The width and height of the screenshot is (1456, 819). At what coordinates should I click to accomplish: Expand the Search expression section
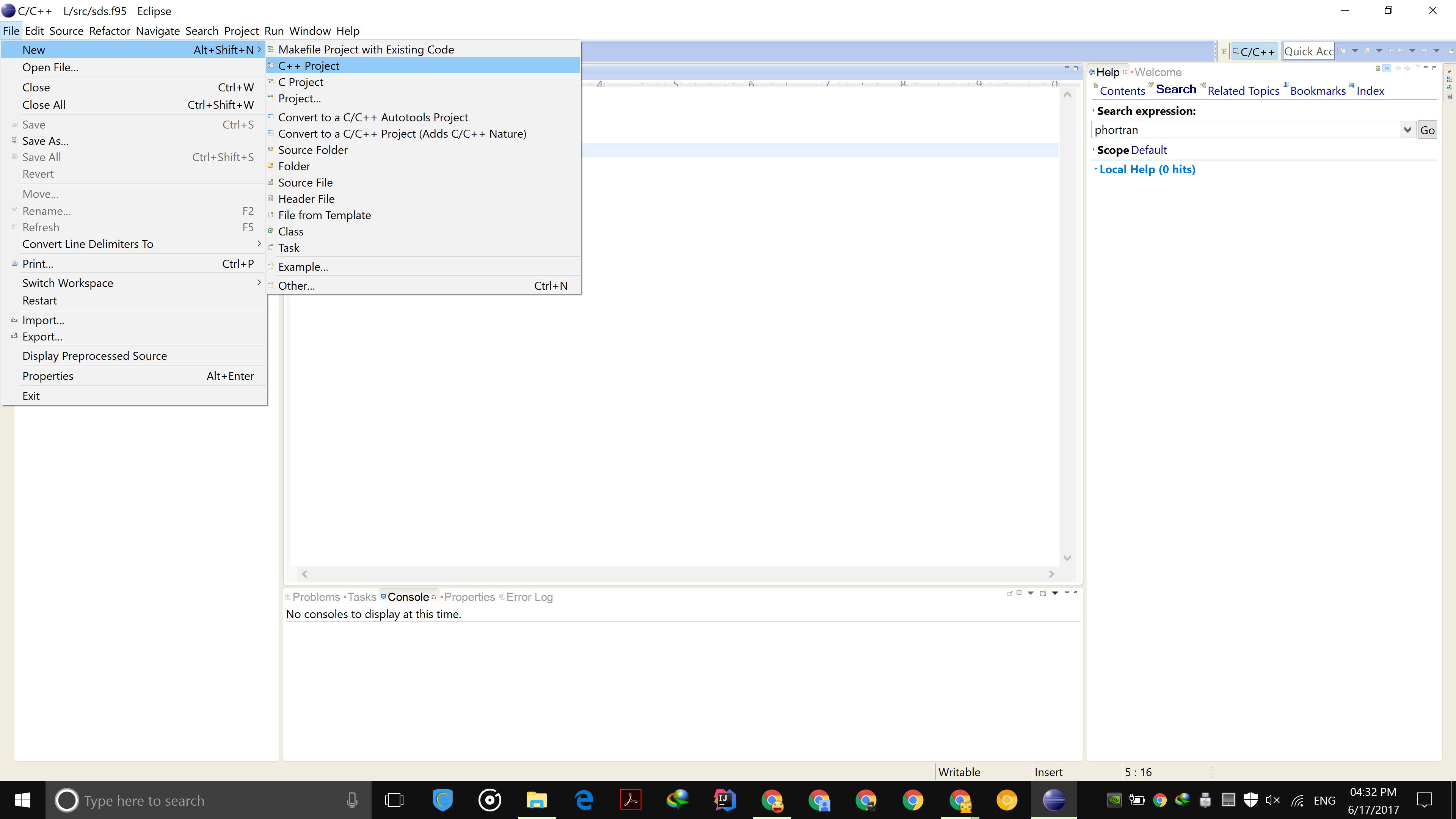(x=1094, y=111)
